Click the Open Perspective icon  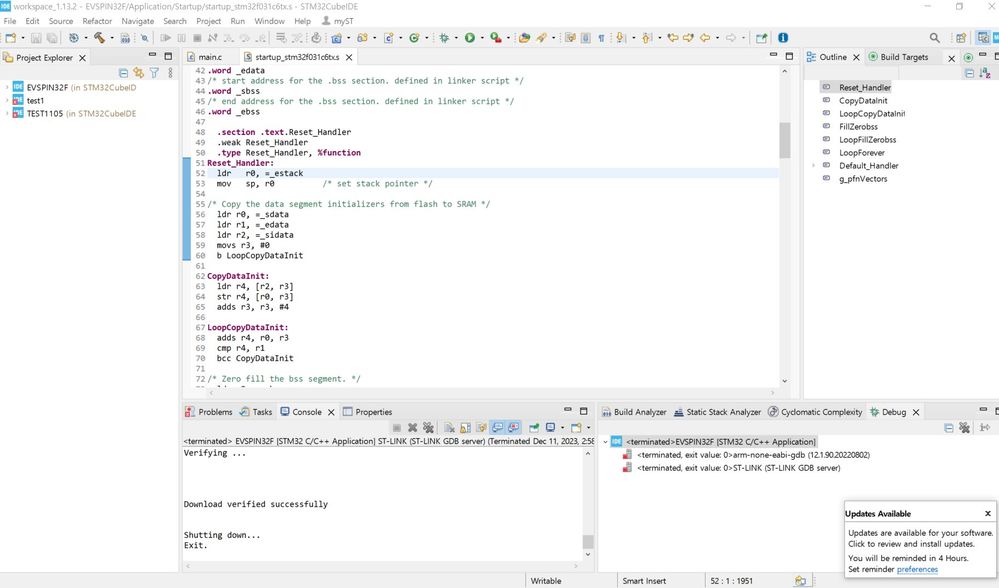961,38
